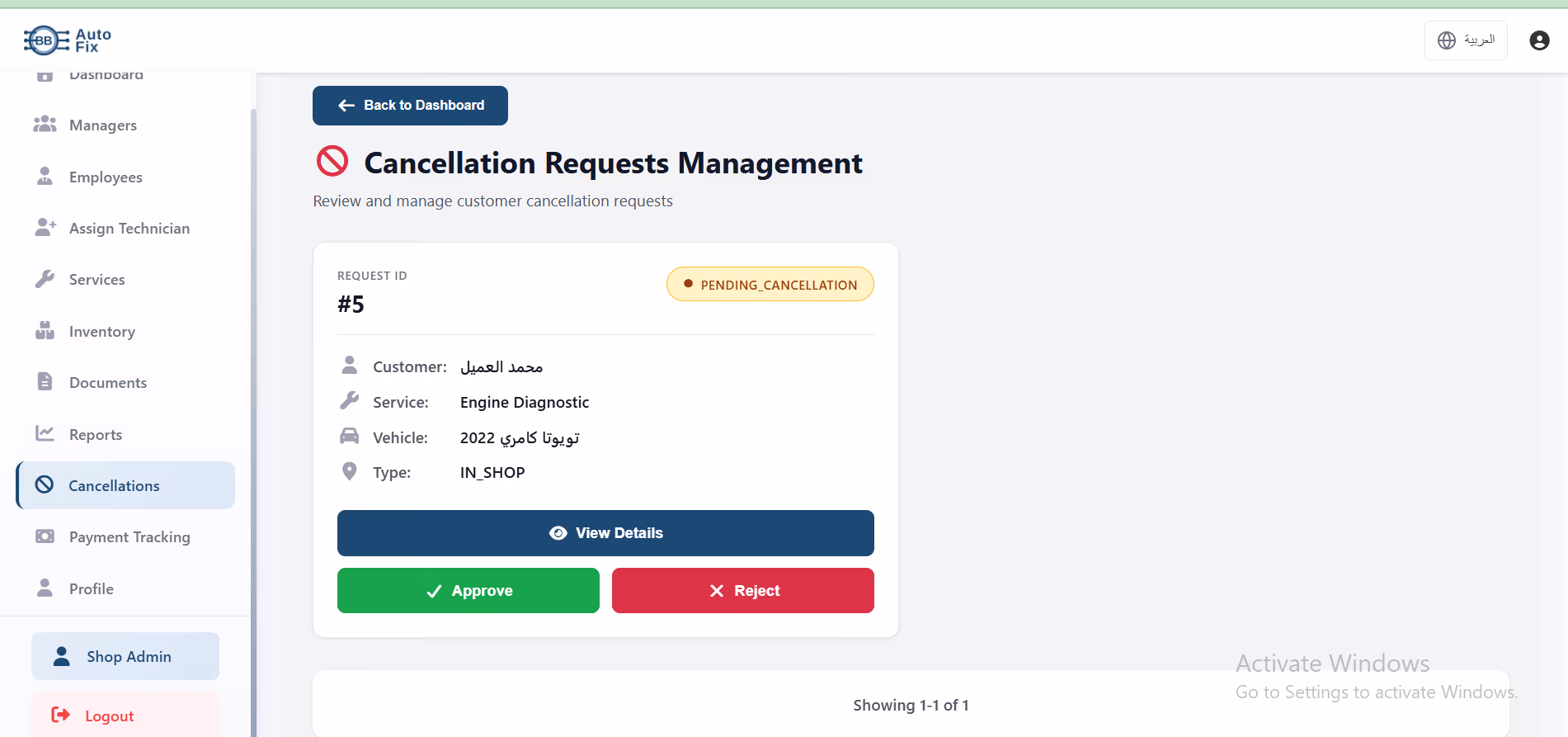Click the X icon on Reject

click(x=717, y=591)
